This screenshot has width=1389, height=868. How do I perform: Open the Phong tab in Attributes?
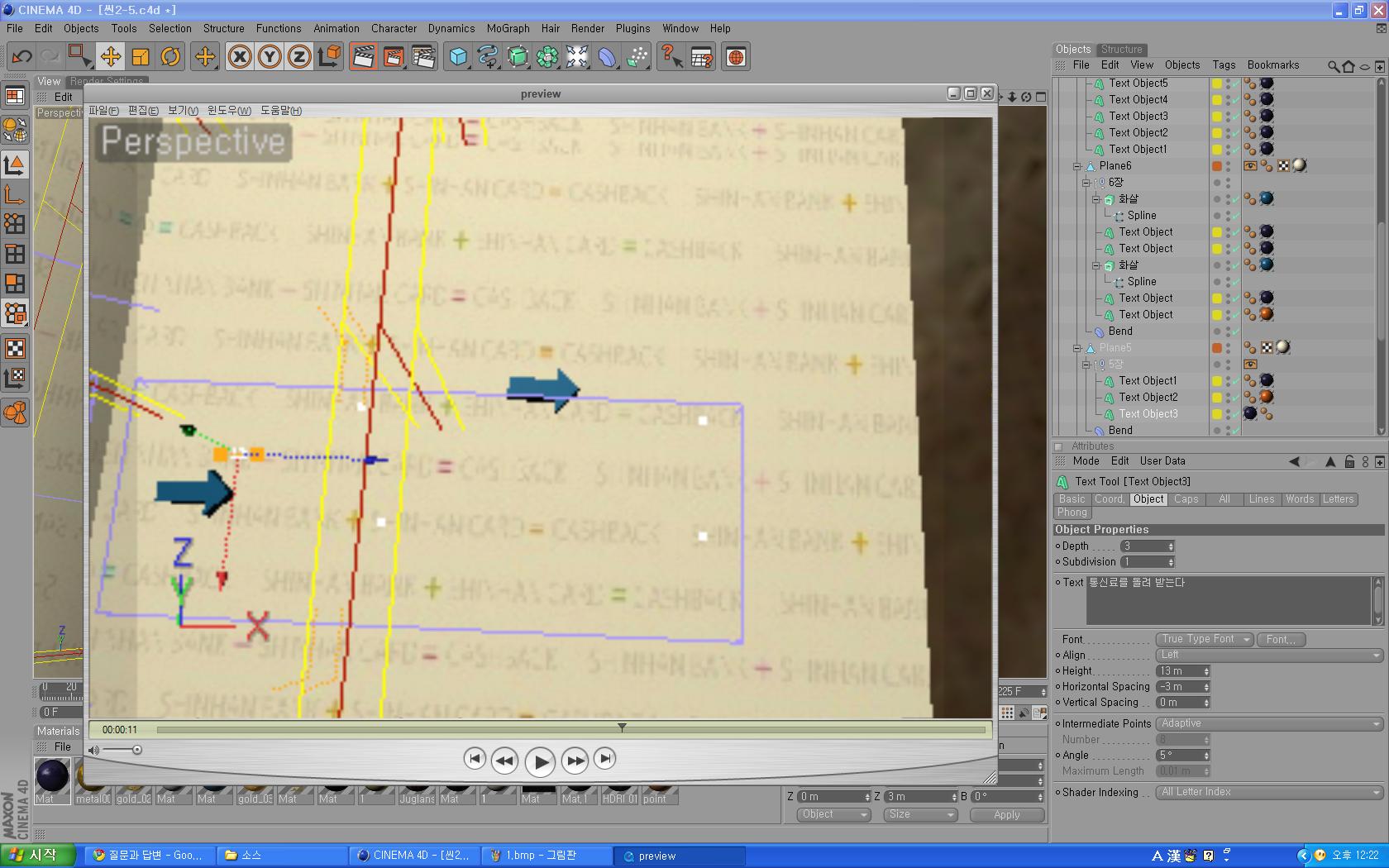tap(1072, 513)
